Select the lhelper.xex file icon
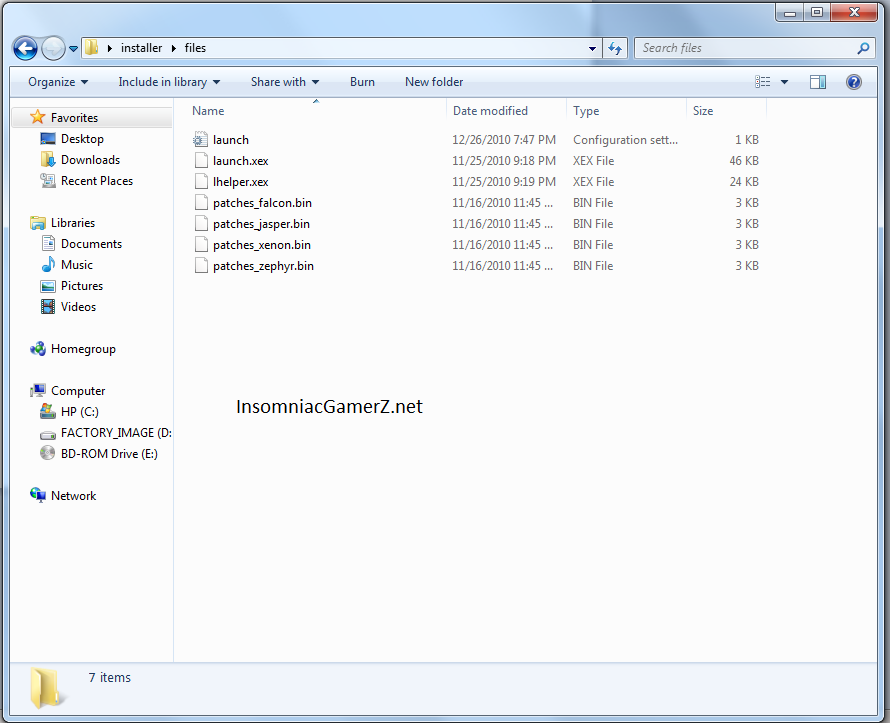 pyautogui.click(x=201, y=182)
